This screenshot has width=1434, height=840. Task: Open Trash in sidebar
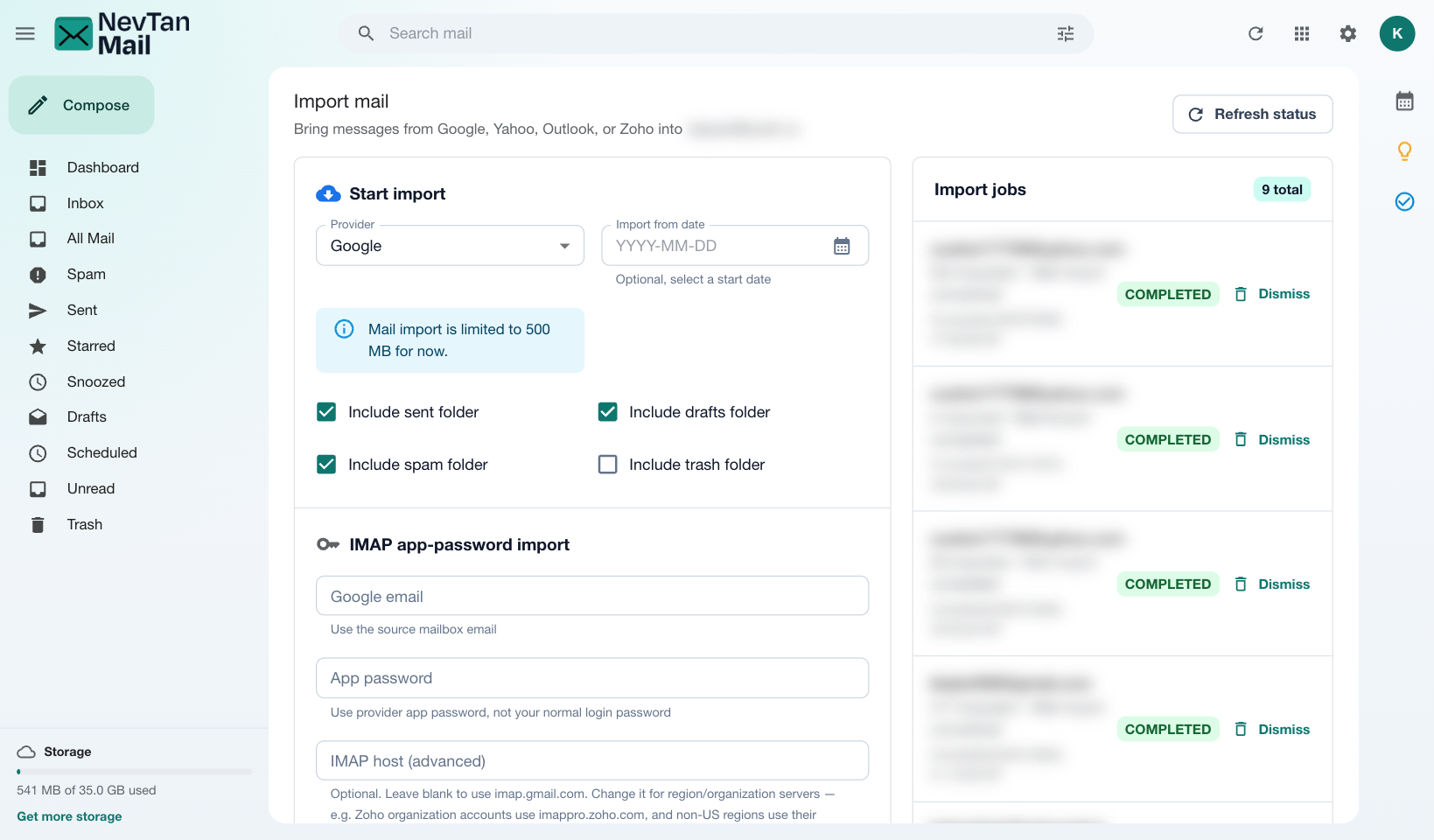84,524
